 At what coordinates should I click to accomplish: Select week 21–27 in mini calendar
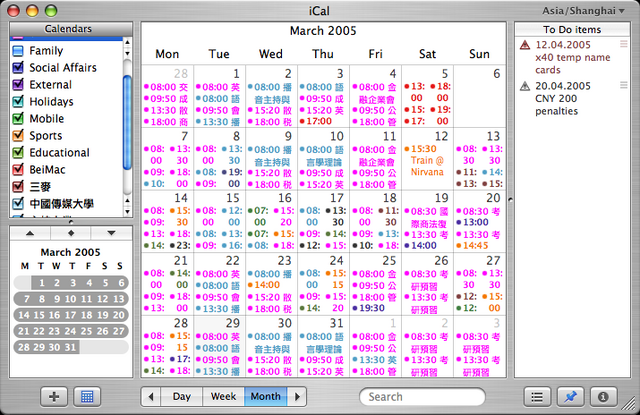click(71, 331)
